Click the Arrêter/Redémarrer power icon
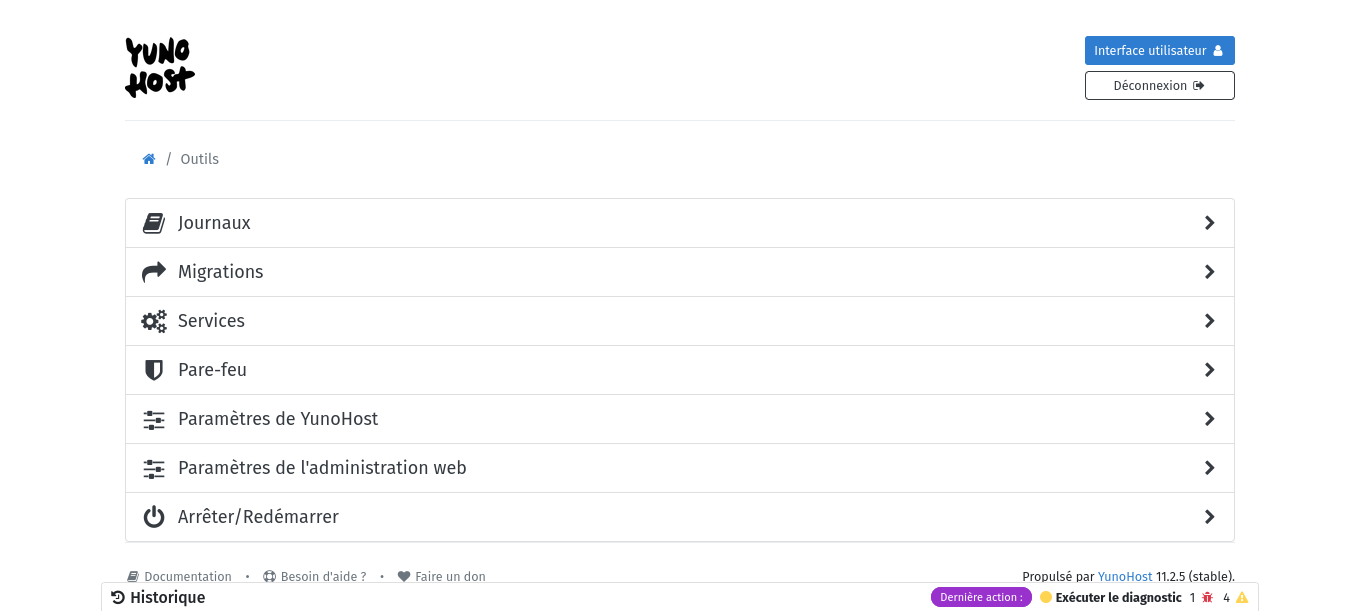The width and height of the screenshot is (1359, 611). click(x=153, y=517)
